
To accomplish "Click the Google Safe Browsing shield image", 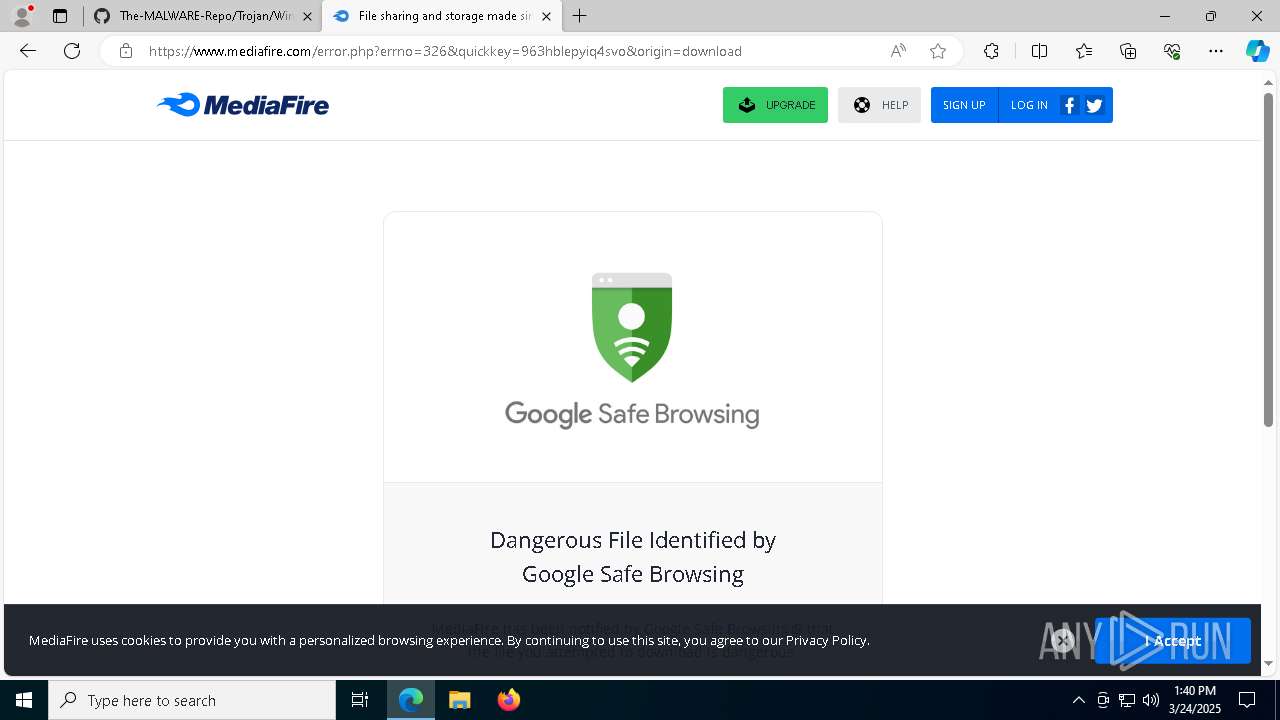I will (632, 327).
